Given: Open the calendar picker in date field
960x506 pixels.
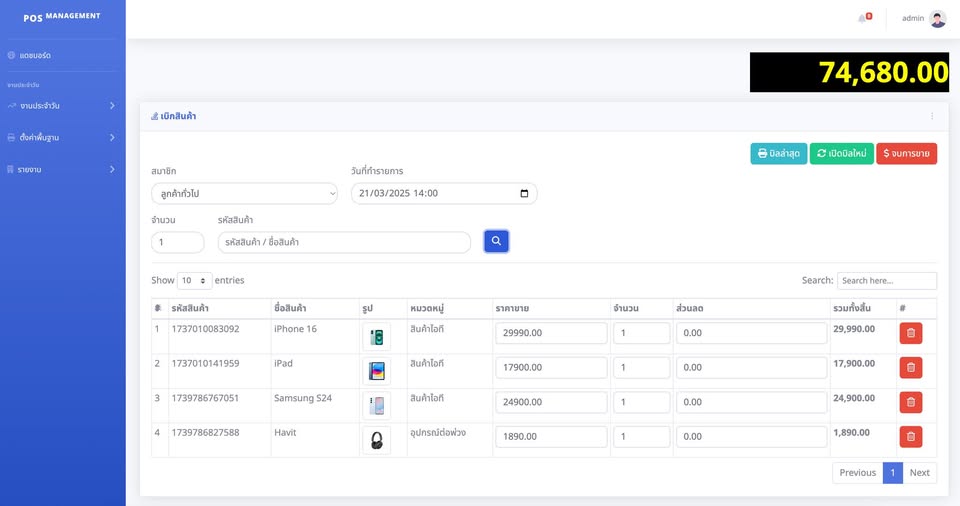Looking at the screenshot, I should pos(524,194).
